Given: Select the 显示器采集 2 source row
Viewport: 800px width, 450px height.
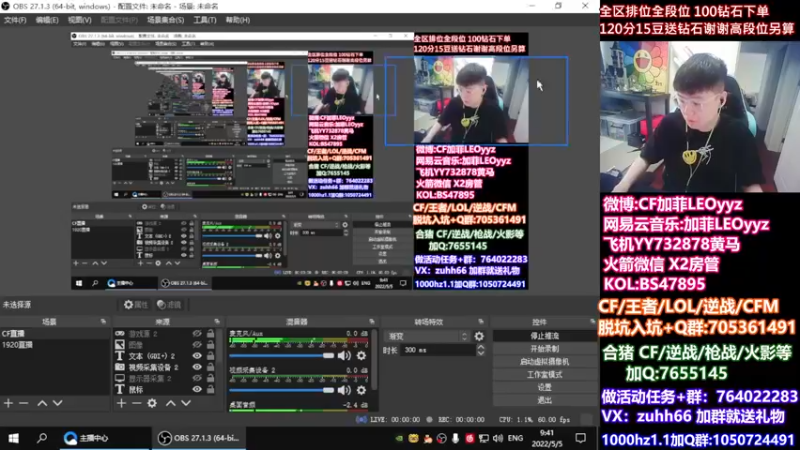Looking at the screenshot, I should point(165,379).
